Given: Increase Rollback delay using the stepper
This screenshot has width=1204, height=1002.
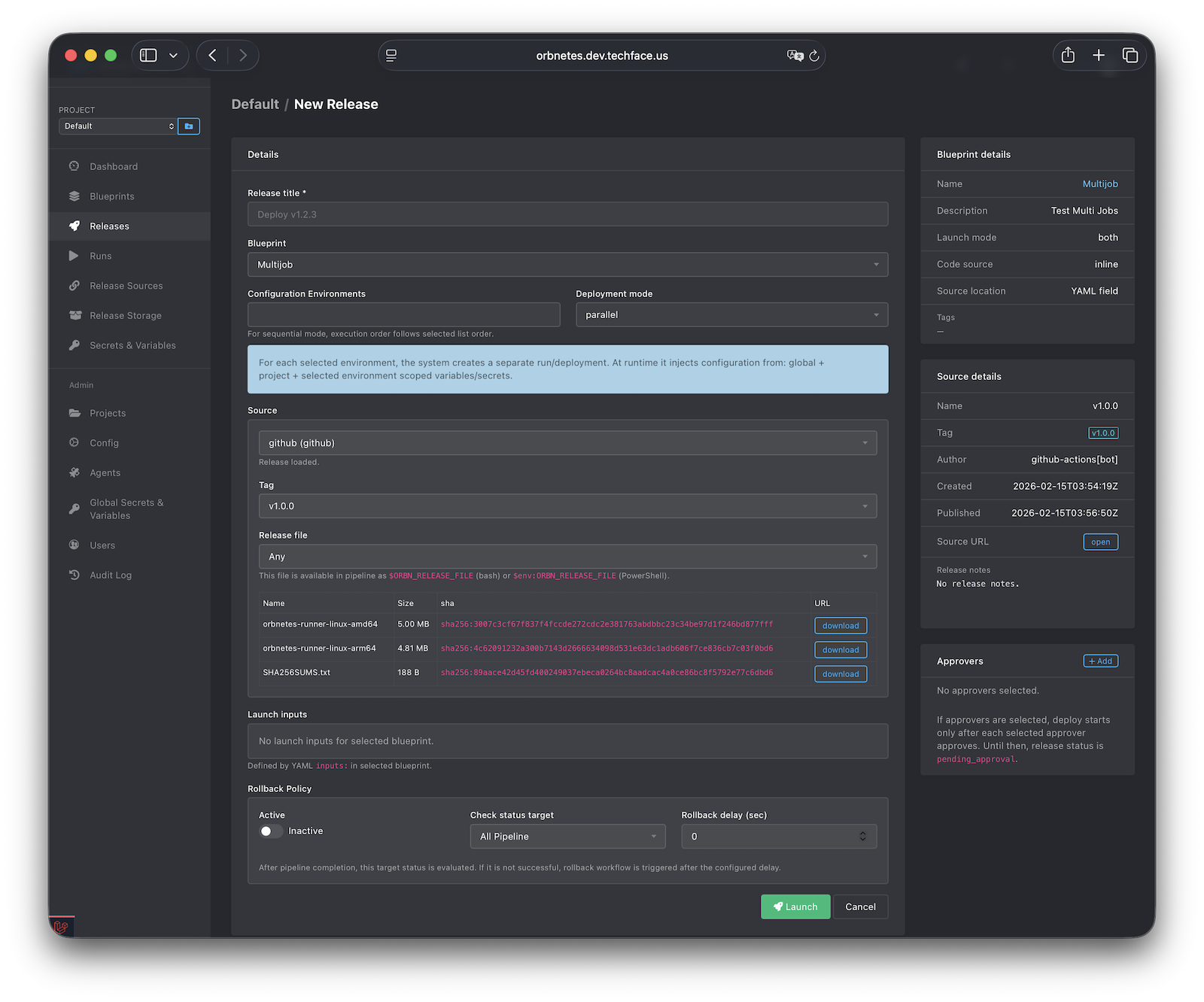Looking at the screenshot, I should tap(862, 833).
